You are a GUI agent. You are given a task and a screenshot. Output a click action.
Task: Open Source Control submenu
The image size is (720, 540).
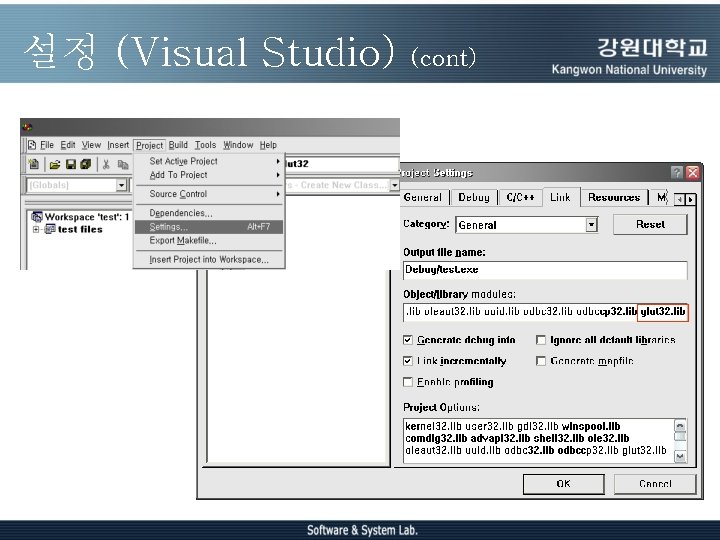point(209,194)
